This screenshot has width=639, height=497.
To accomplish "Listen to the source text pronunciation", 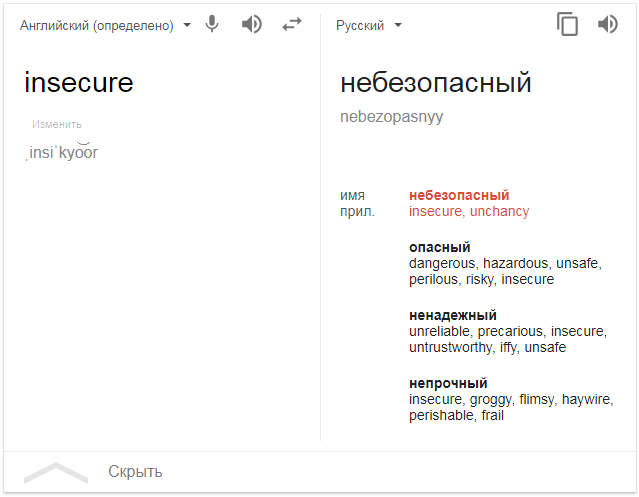I will pos(252,25).
